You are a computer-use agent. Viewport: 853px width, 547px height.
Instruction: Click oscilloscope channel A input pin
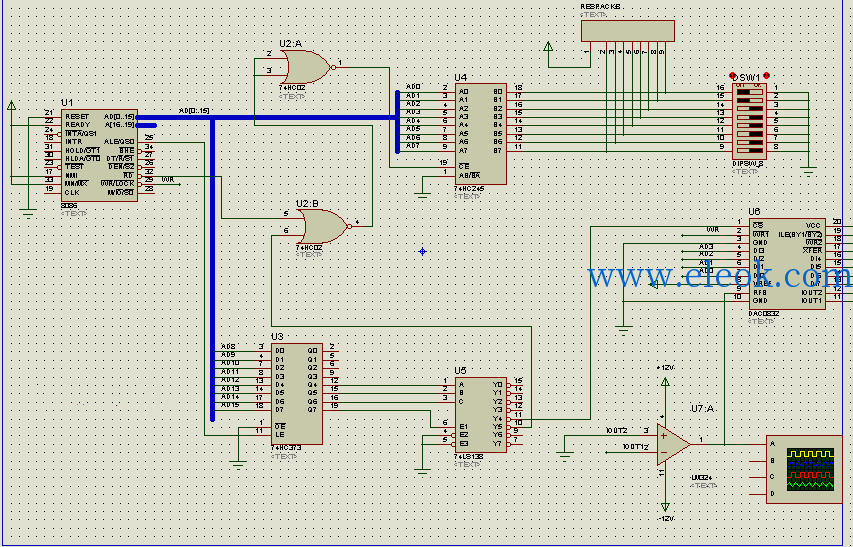[758, 444]
